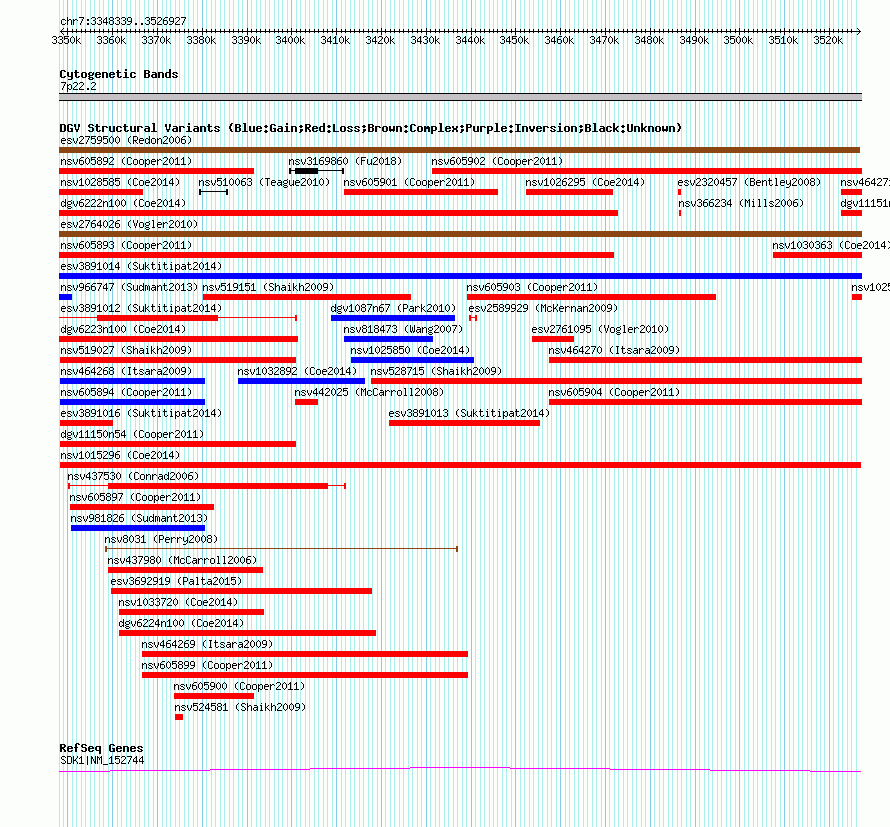Open nsv818473 (Wang2007) variant
The image size is (890, 827).
[x=404, y=329]
